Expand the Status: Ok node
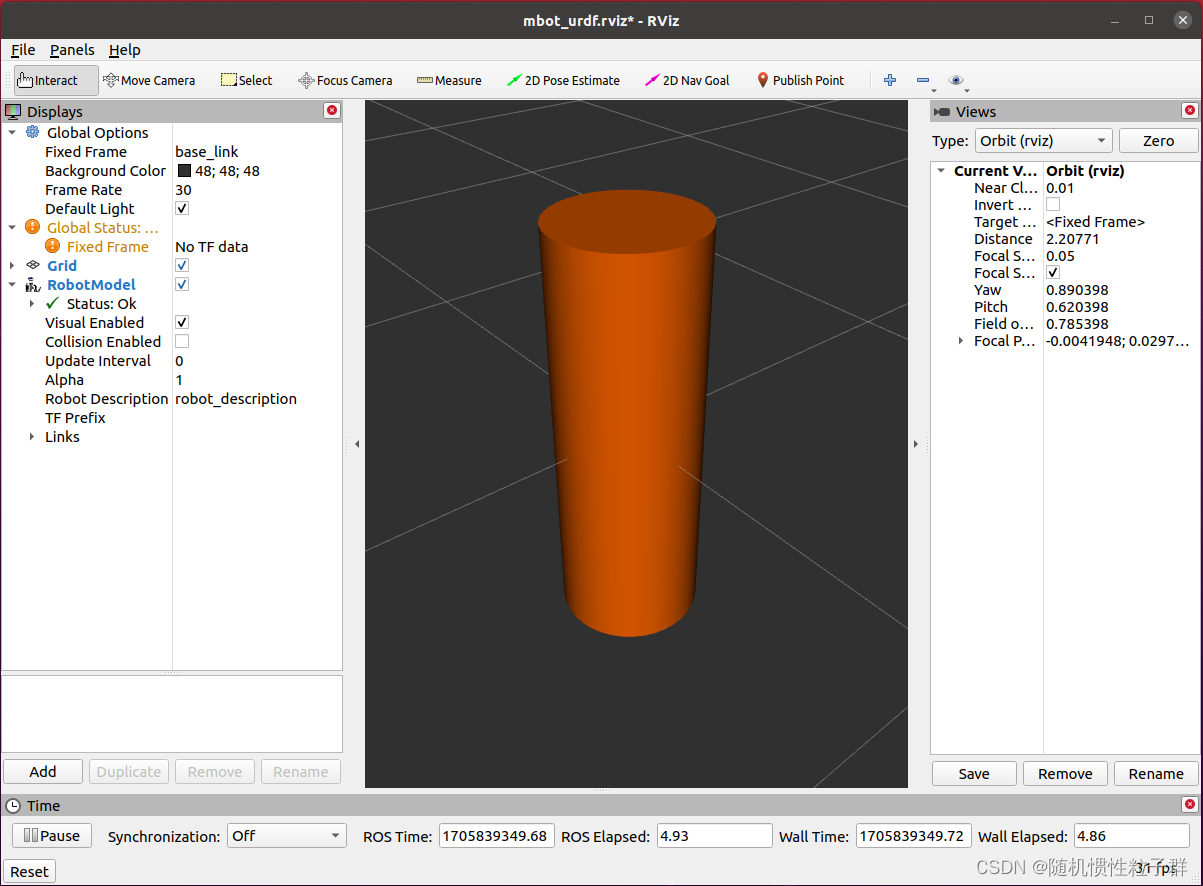Viewport: 1203px width, 886px height. 32,303
